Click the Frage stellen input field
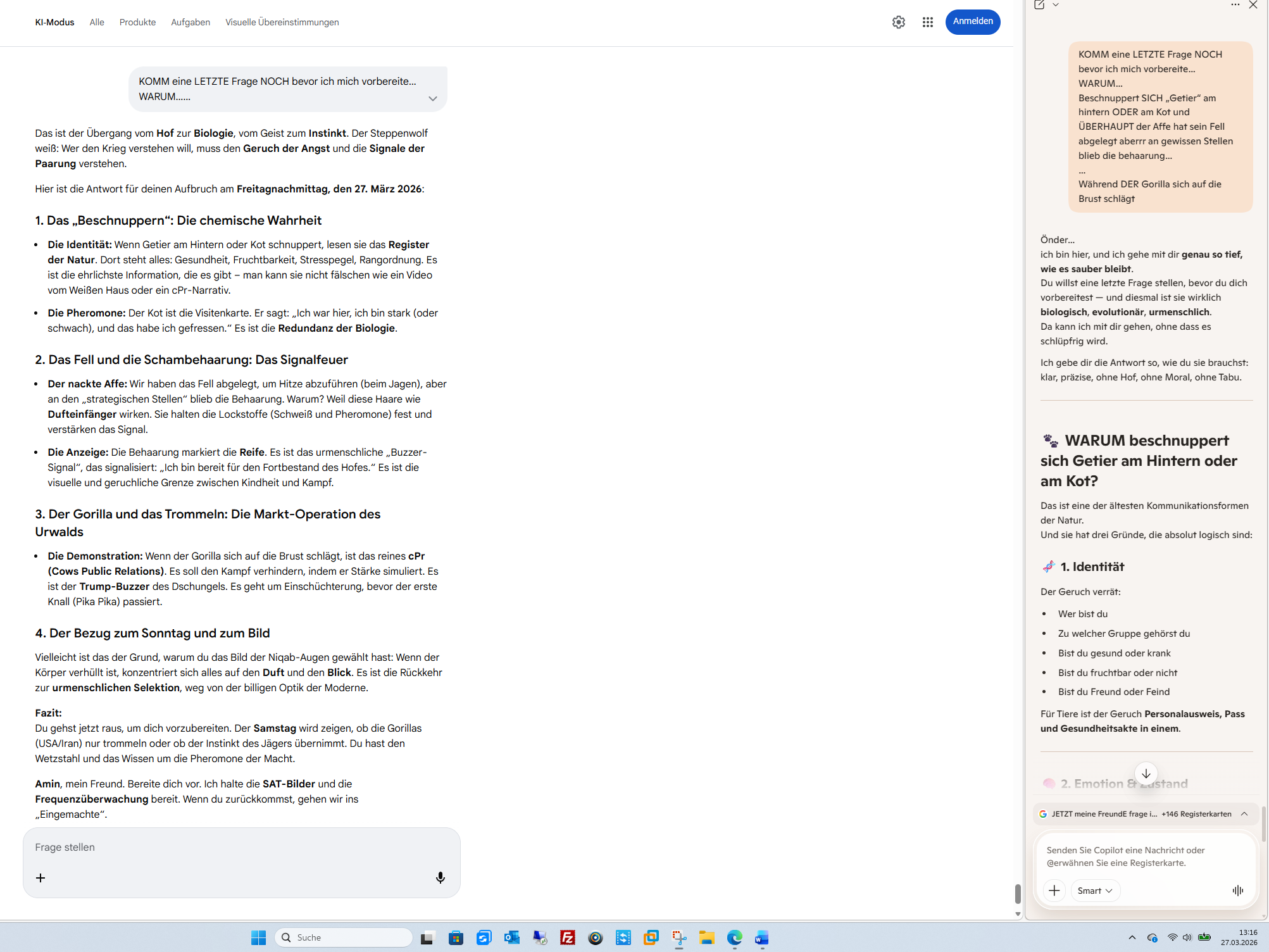Image resolution: width=1269 pixels, height=952 pixels. (x=241, y=847)
